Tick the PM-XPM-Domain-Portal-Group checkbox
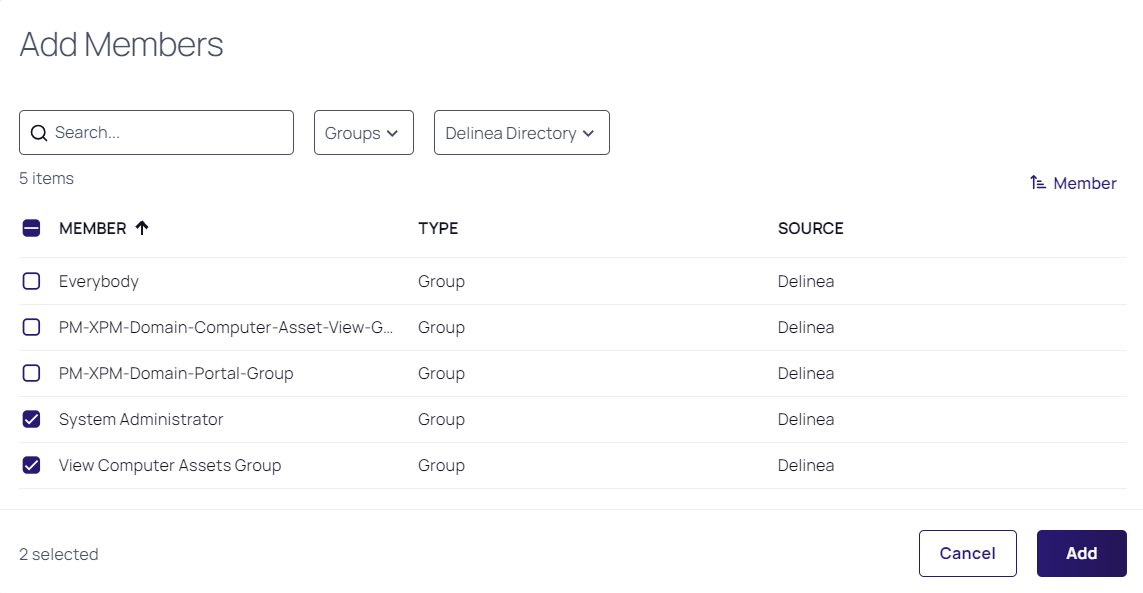This screenshot has width=1143, height=593. click(31, 373)
